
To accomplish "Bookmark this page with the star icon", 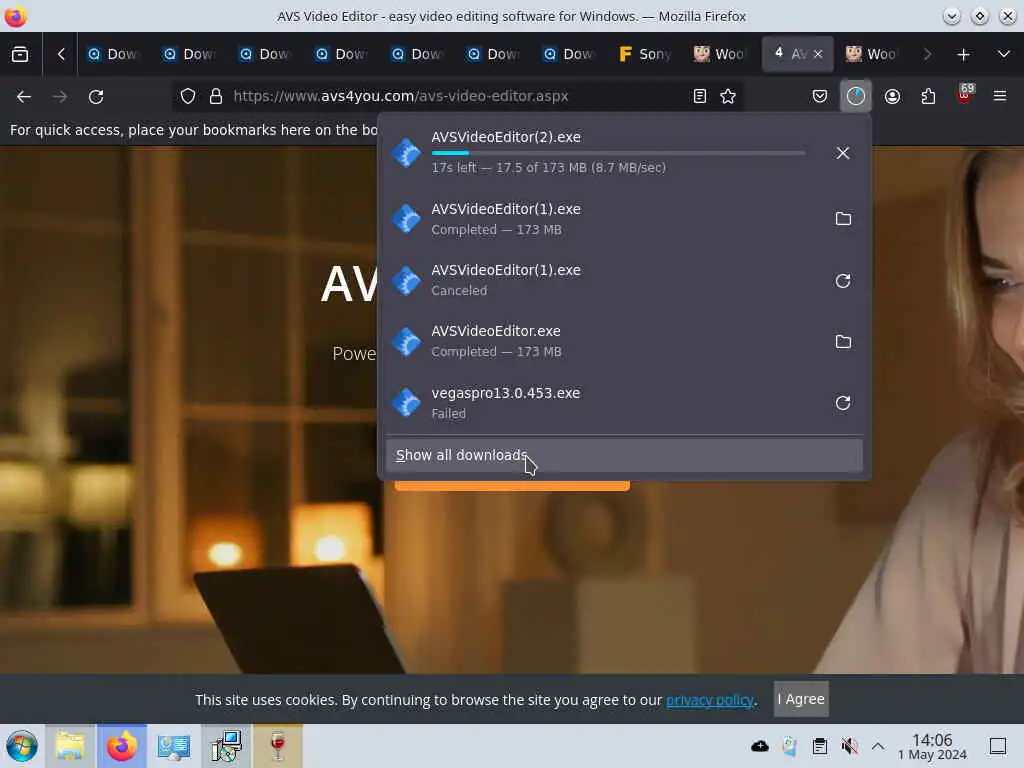I will pyautogui.click(x=728, y=96).
